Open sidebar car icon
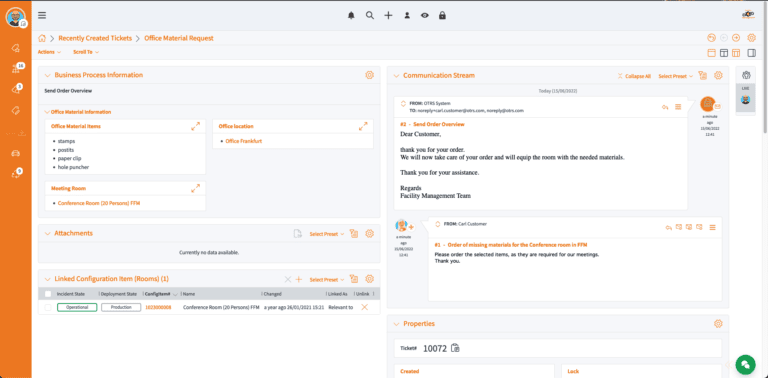 coord(15,153)
